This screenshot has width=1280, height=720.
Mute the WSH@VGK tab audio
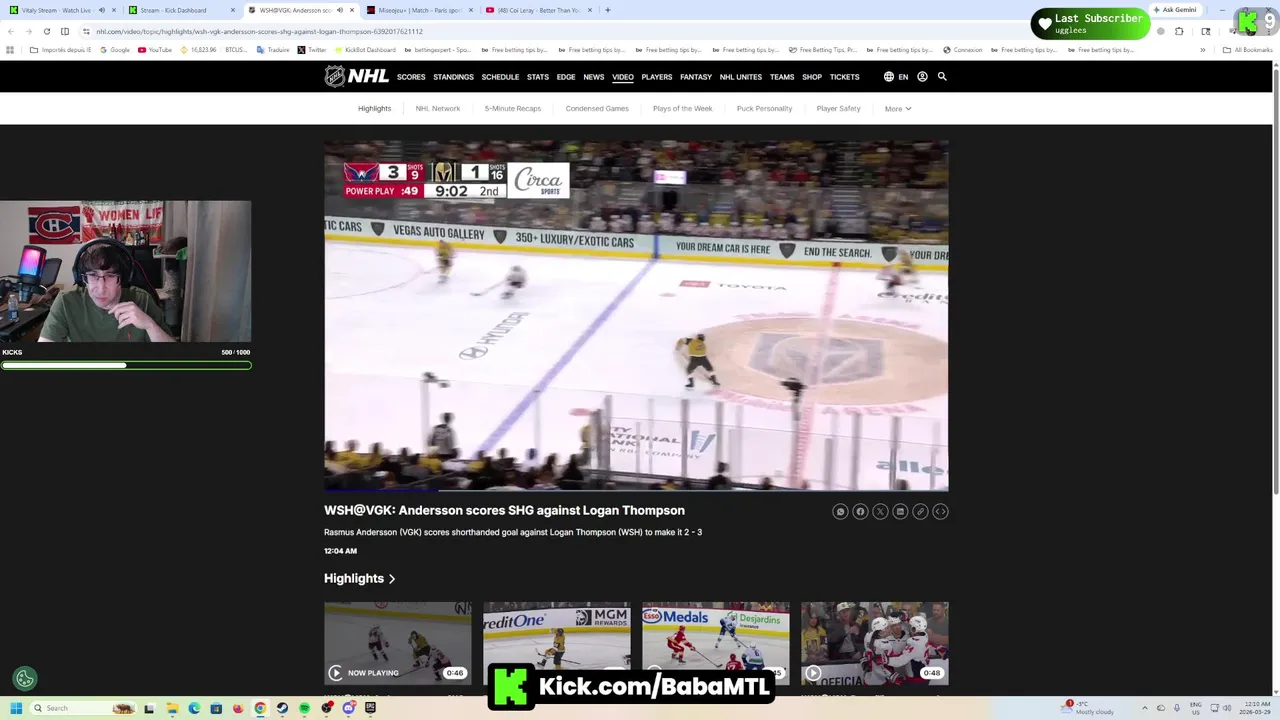tap(339, 10)
